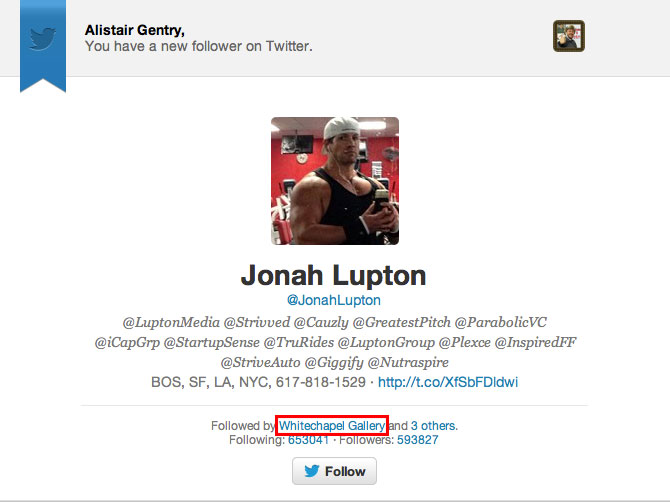
Task: Click the @StartupSense mention
Action: click(212, 342)
